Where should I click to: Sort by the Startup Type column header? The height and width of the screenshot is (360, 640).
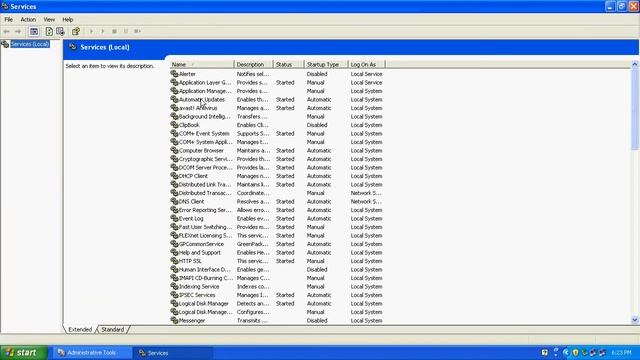click(326, 64)
